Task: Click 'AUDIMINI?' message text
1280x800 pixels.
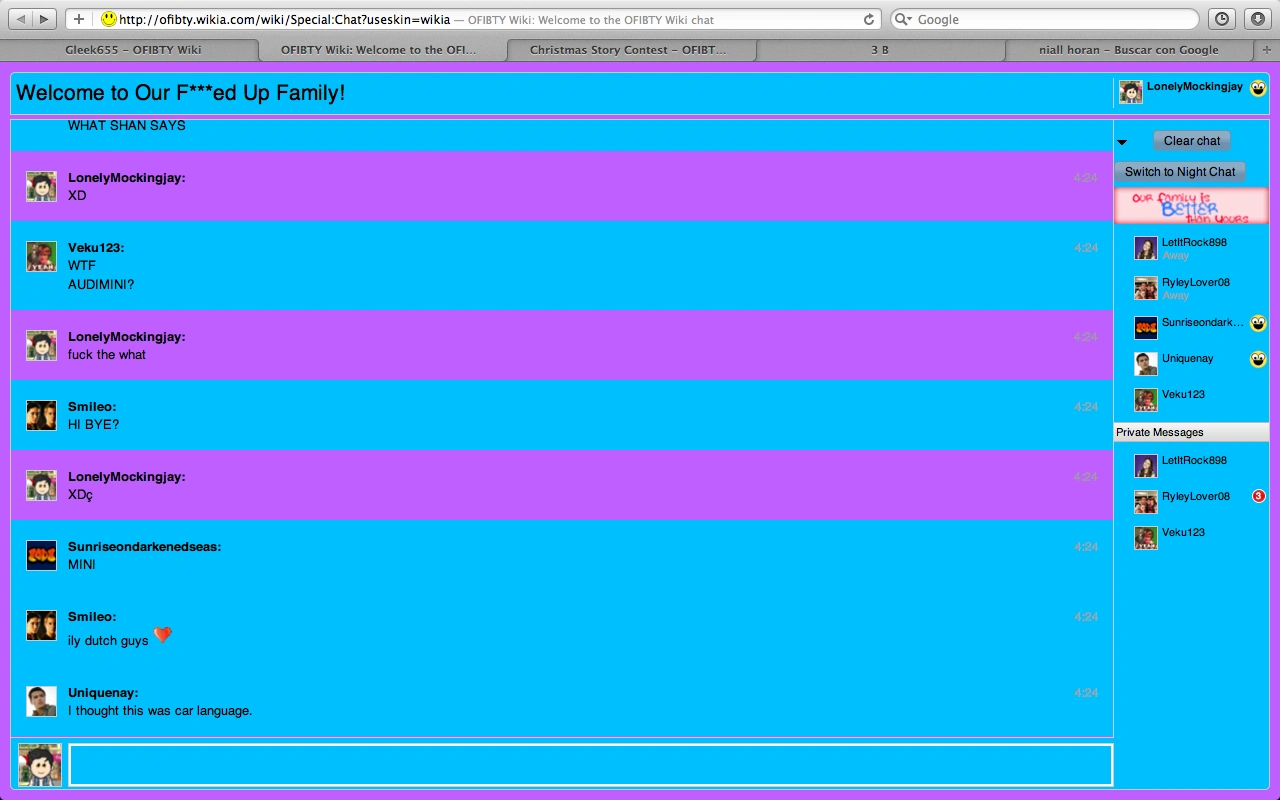Action: click(x=101, y=285)
